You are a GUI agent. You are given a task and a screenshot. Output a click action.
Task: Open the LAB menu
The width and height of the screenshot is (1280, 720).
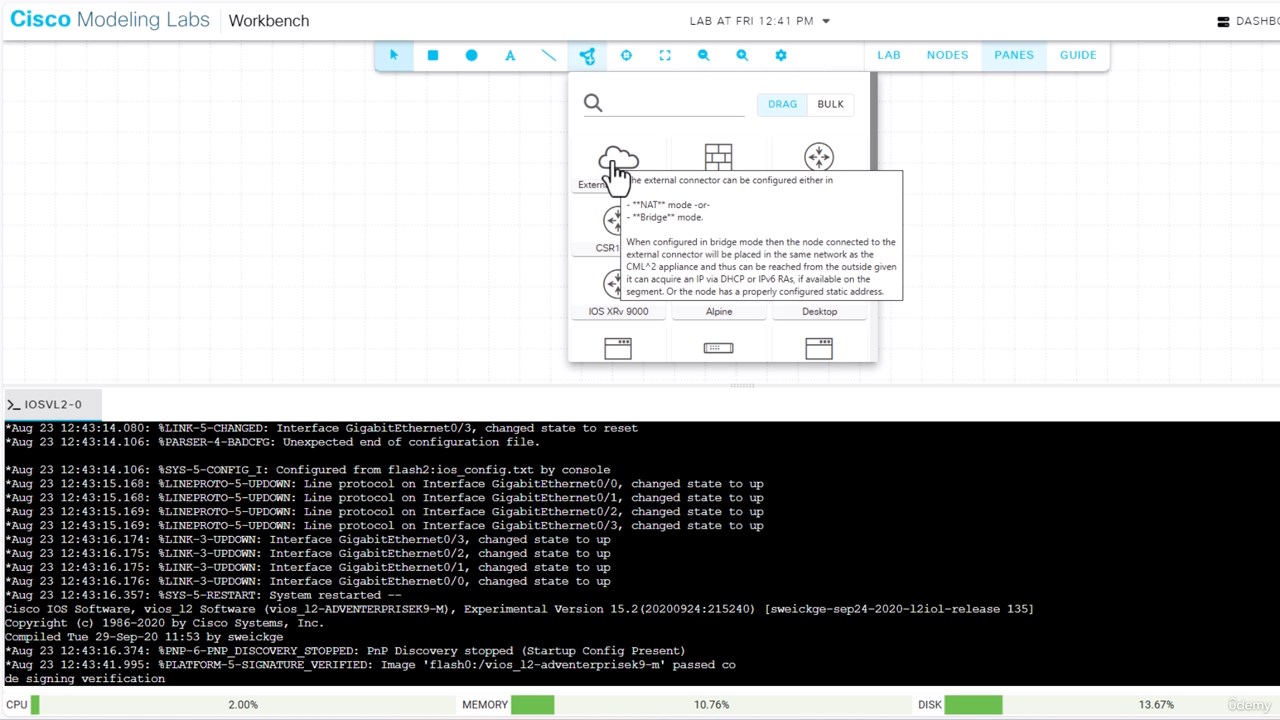coord(888,55)
